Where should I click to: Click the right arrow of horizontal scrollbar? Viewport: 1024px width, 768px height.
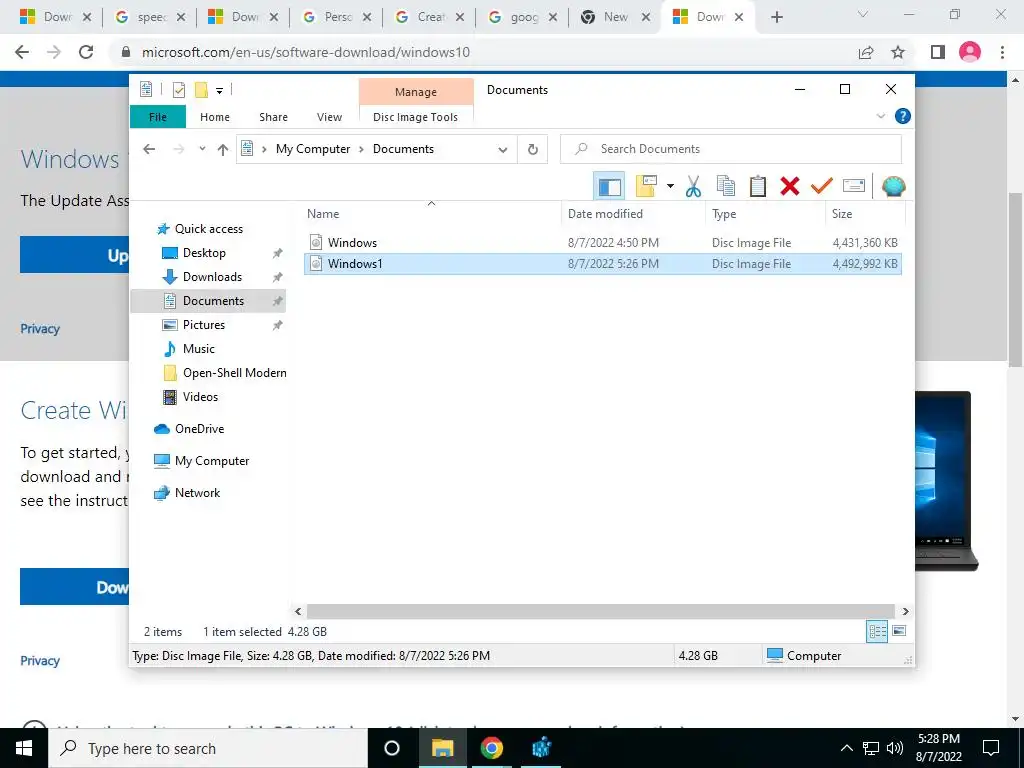(x=906, y=611)
